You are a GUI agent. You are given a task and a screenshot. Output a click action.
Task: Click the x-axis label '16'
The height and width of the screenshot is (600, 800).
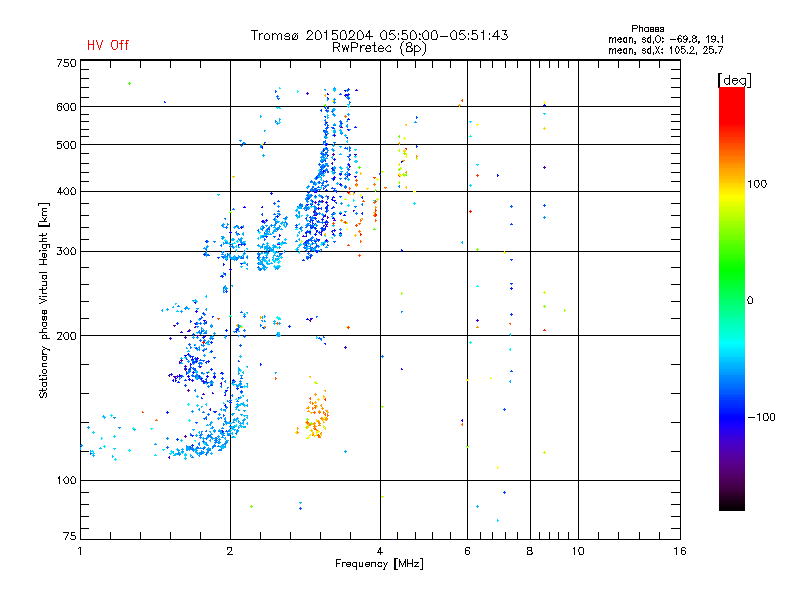click(x=680, y=551)
